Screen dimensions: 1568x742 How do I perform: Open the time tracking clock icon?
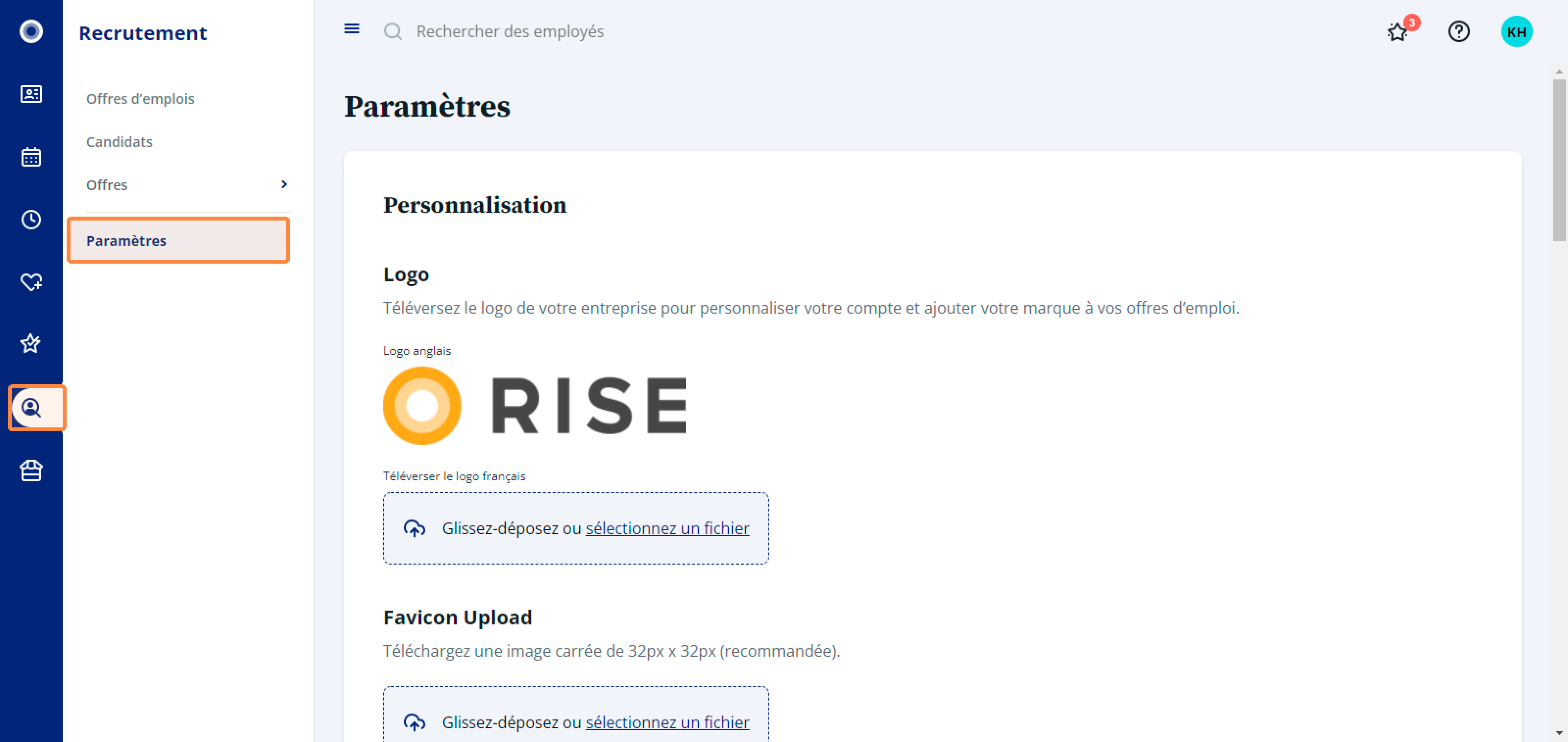click(x=31, y=220)
